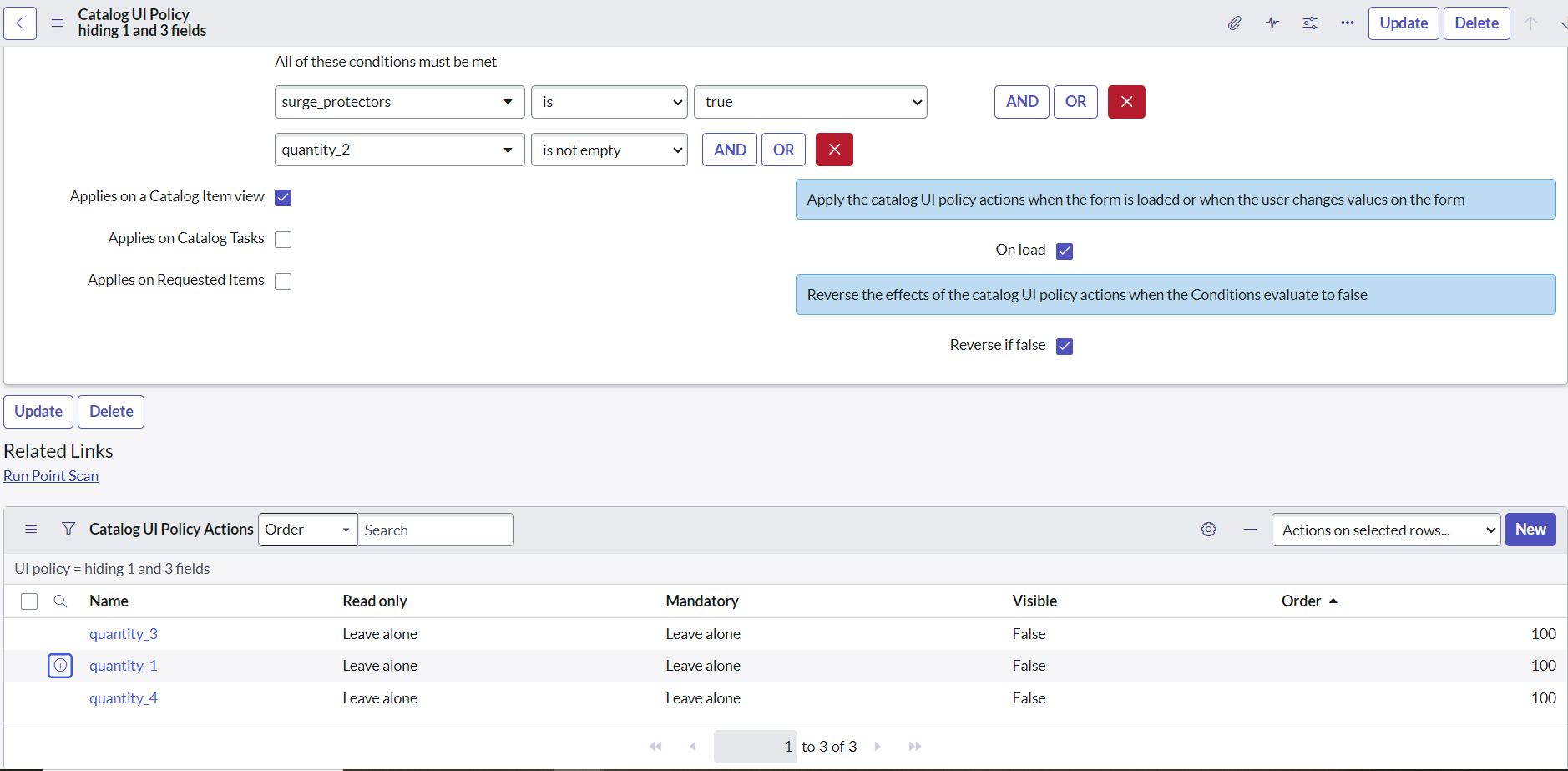Toggle Applies on a Catalog Item view
The width and height of the screenshot is (1568, 771).
tap(283, 198)
